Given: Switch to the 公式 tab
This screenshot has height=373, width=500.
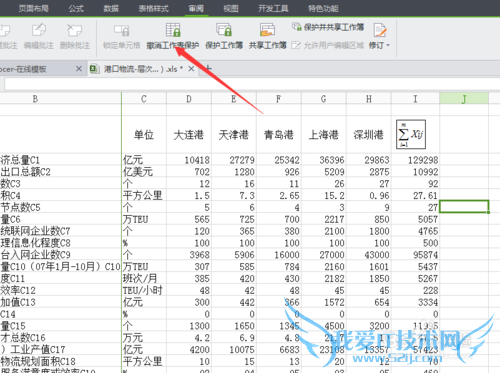Looking at the screenshot, I should 76,8.
